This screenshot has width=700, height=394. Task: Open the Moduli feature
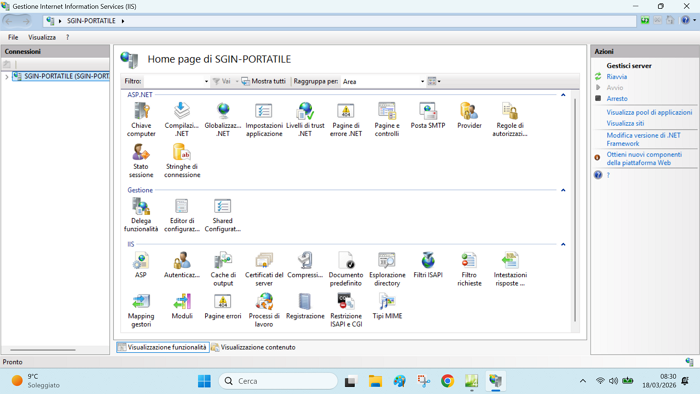[182, 306]
